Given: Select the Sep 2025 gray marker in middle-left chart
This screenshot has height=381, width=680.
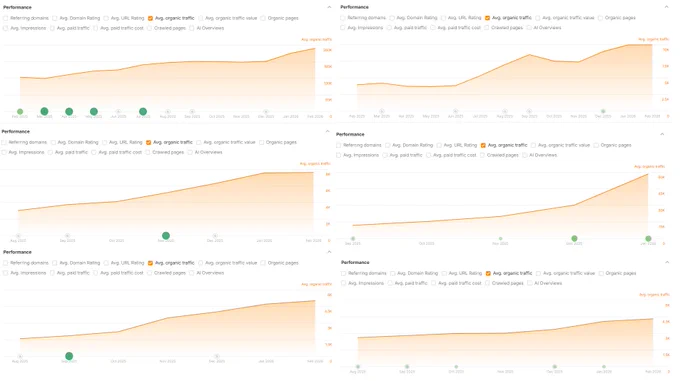Looking at the screenshot, I should click(67, 236).
